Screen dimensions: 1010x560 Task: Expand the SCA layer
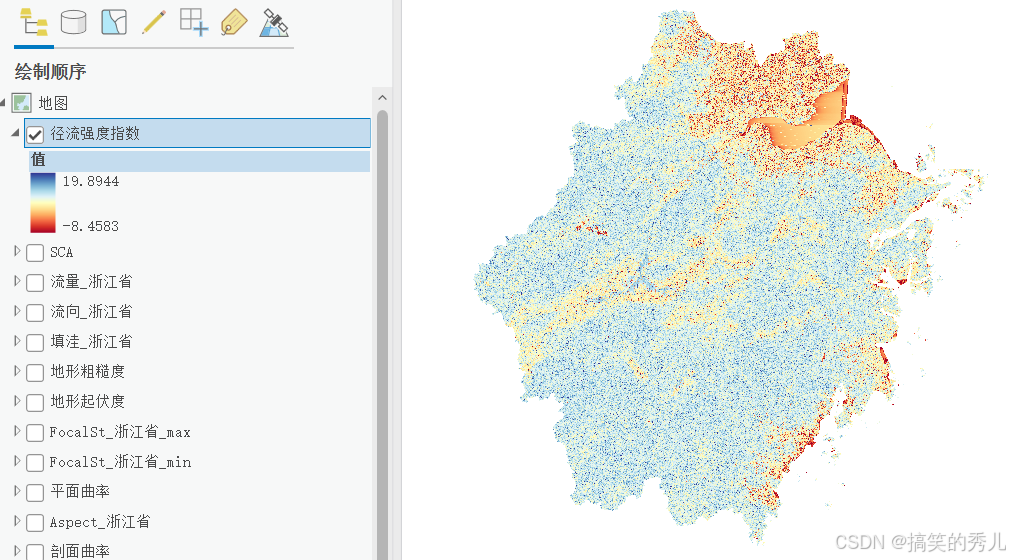tap(17, 251)
